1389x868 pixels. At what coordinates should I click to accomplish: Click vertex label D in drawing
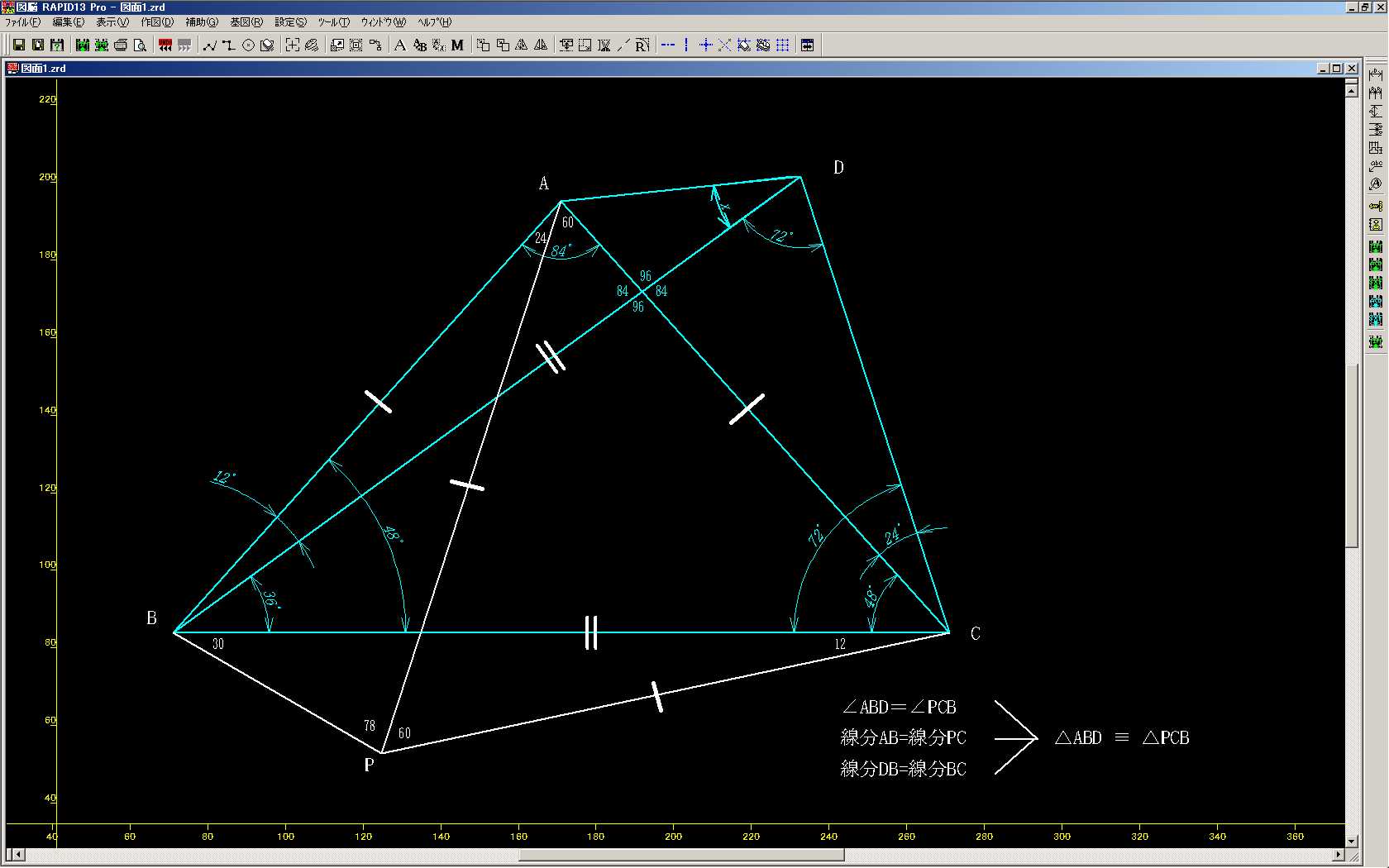tap(838, 168)
